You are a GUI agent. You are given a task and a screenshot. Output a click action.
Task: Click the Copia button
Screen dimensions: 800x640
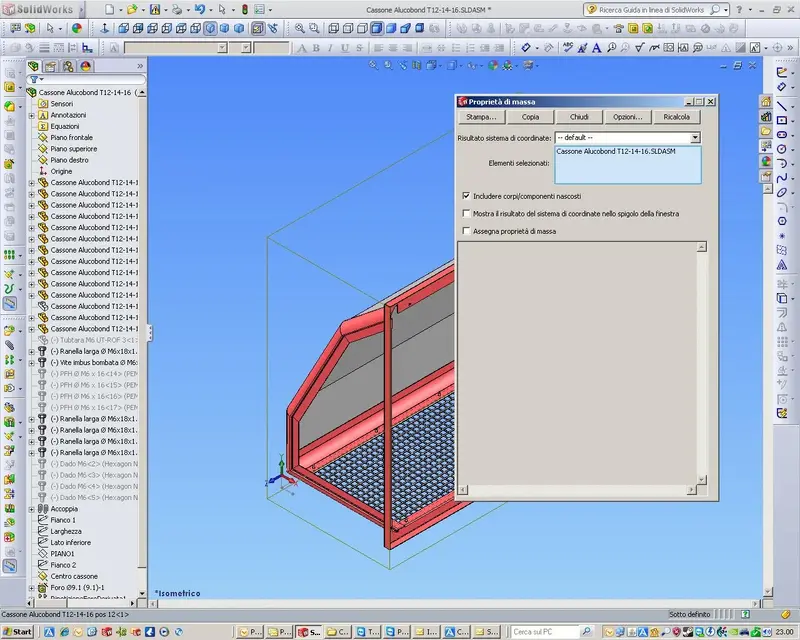pyautogui.click(x=530, y=117)
